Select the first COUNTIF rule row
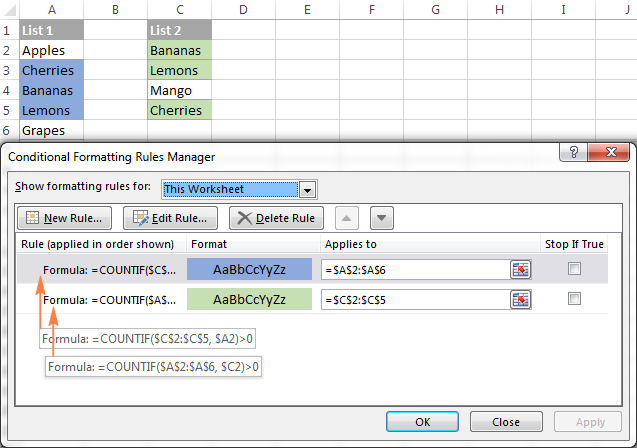 click(x=109, y=269)
